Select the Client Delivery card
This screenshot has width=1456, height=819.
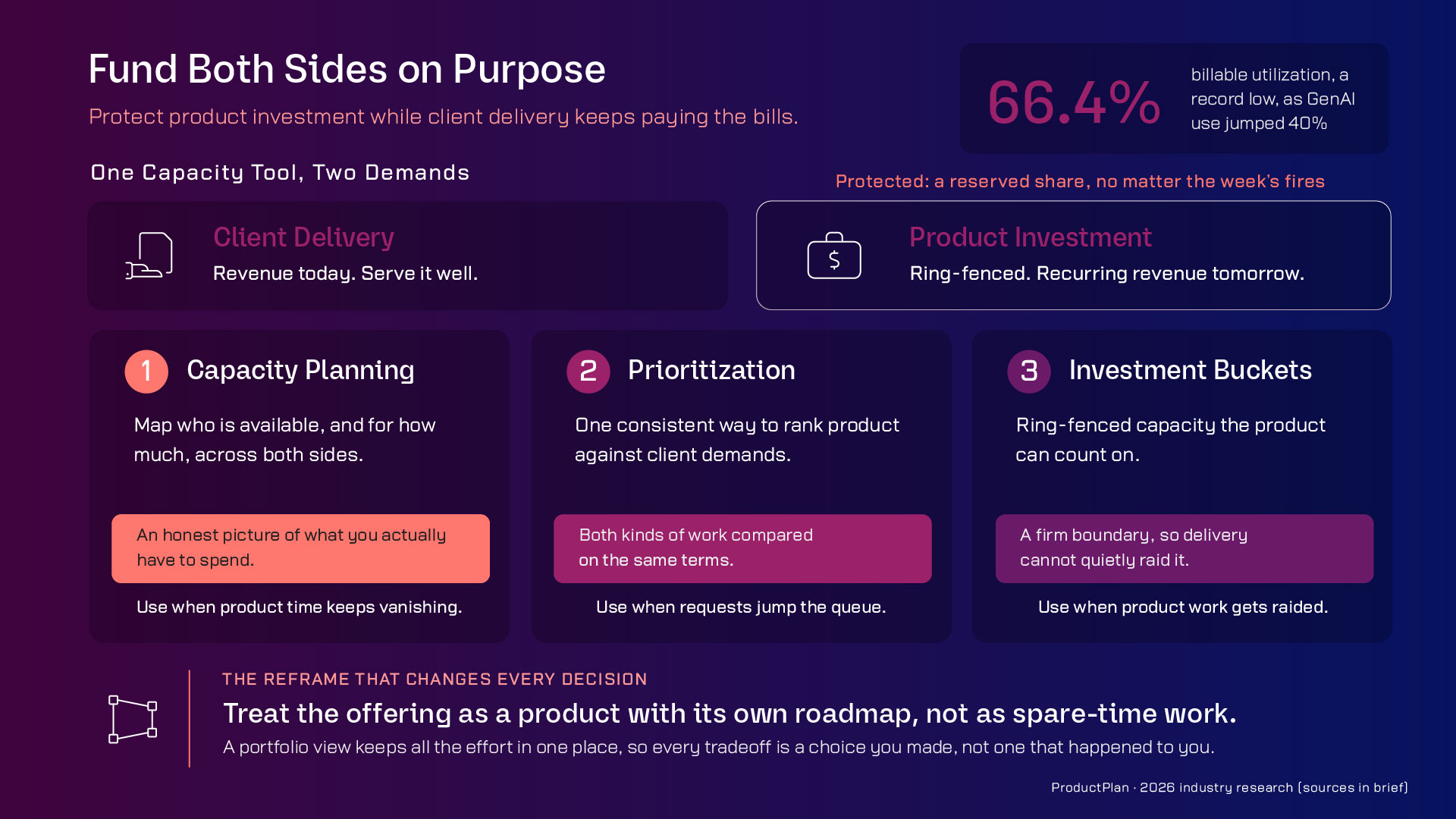[x=408, y=256]
